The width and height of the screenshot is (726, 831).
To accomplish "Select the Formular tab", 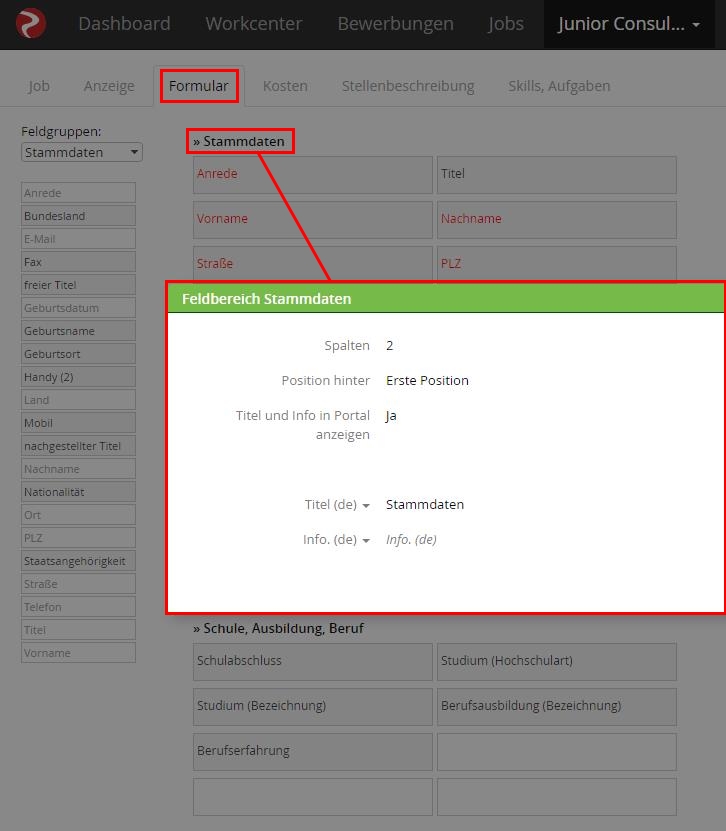I will [199, 86].
